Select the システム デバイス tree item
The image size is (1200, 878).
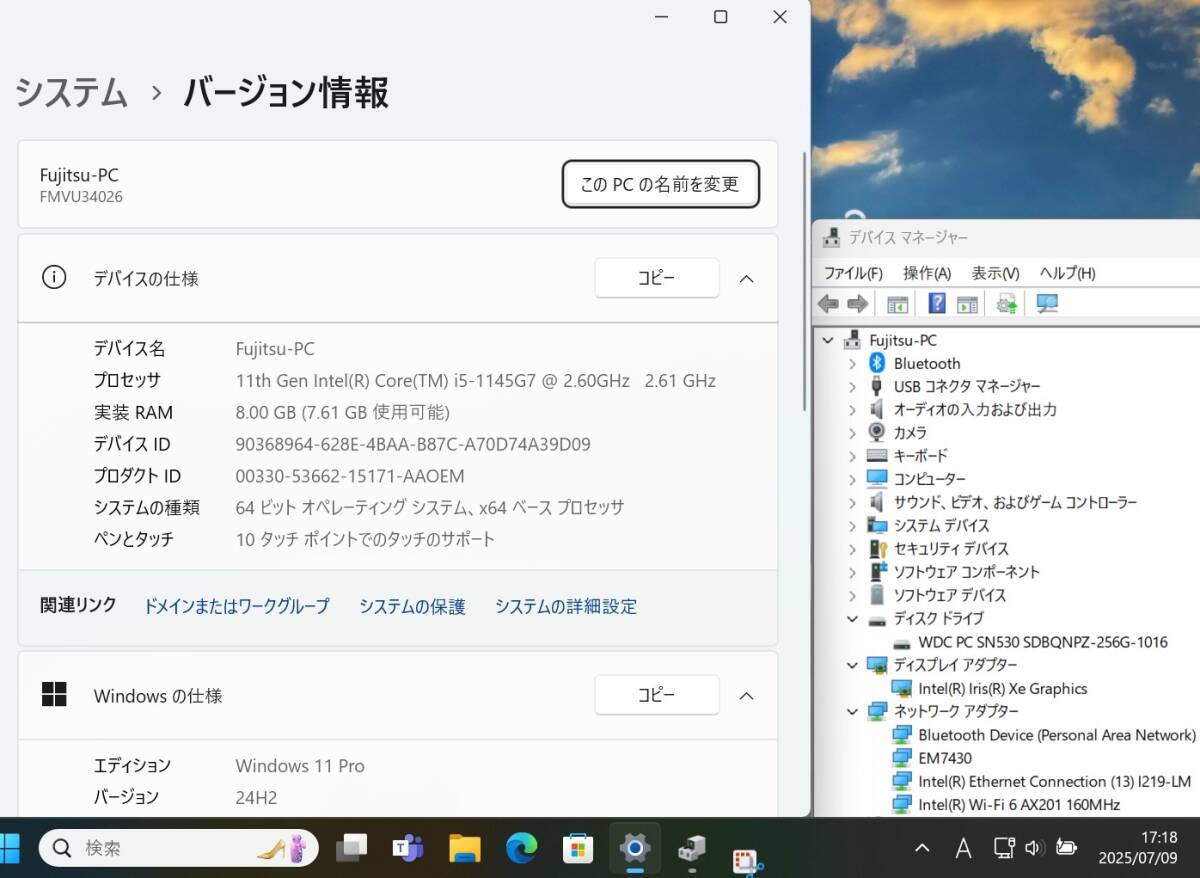tap(941, 525)
